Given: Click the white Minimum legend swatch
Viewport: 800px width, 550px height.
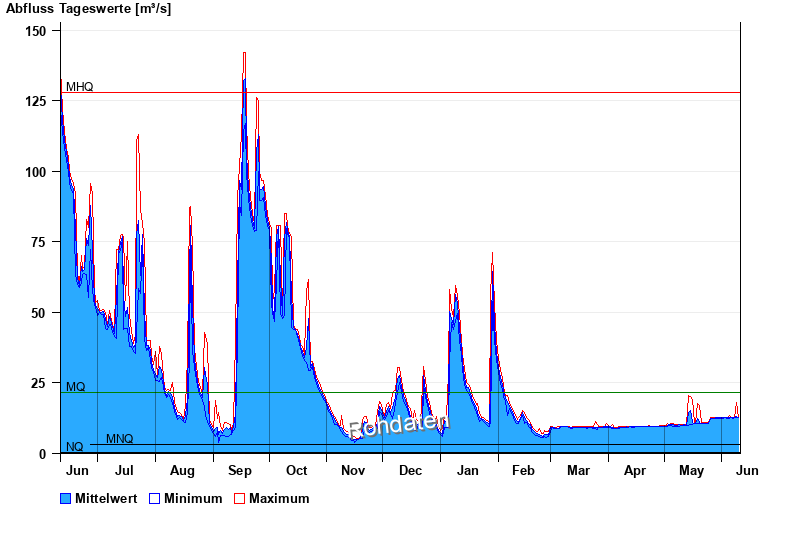Looking at the screenshot, I should pyautogui.click(x=154, y=499).
